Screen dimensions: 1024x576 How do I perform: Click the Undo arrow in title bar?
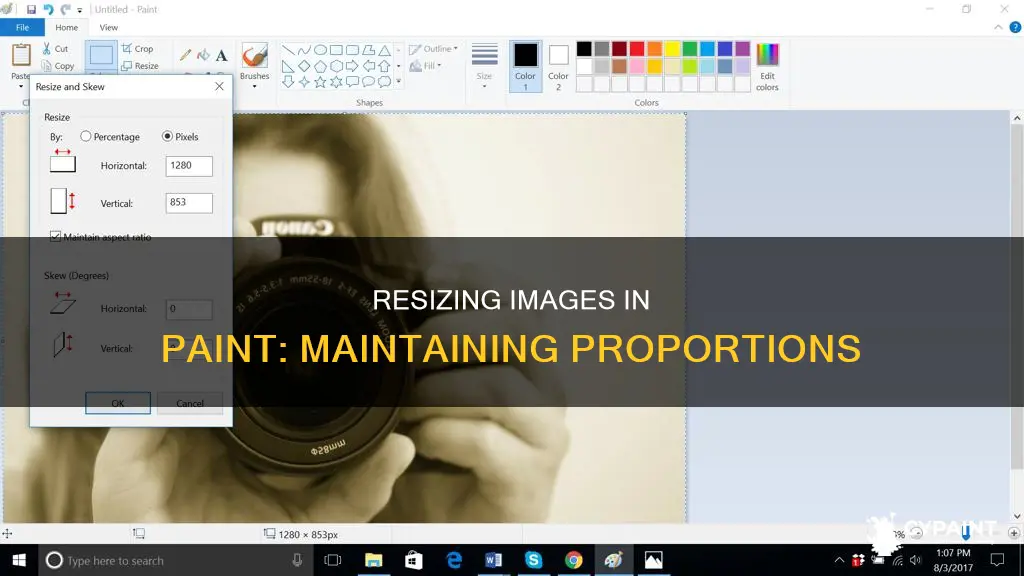(x=48, y=9)
